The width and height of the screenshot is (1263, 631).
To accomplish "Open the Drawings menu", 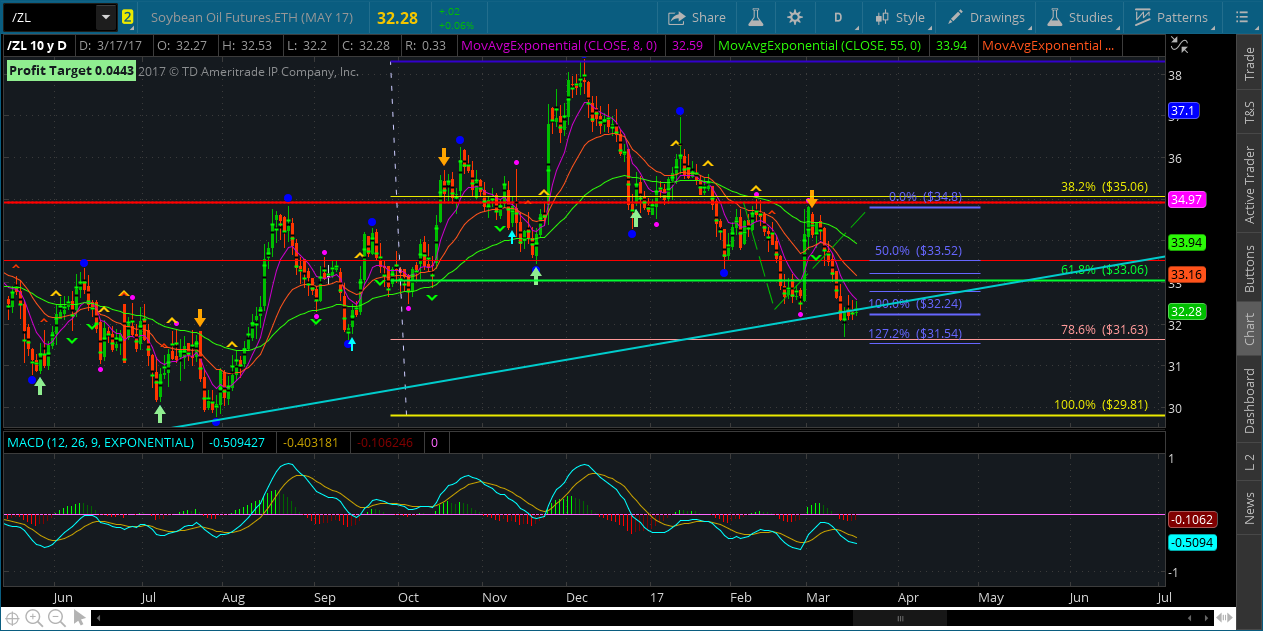I will 986,17.
